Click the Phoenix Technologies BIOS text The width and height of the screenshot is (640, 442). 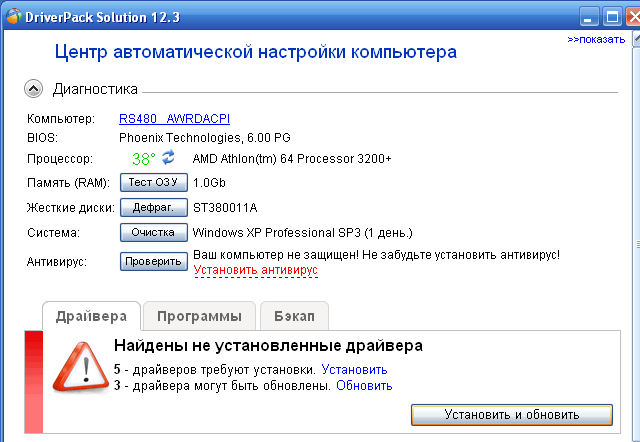pos(204,138)
